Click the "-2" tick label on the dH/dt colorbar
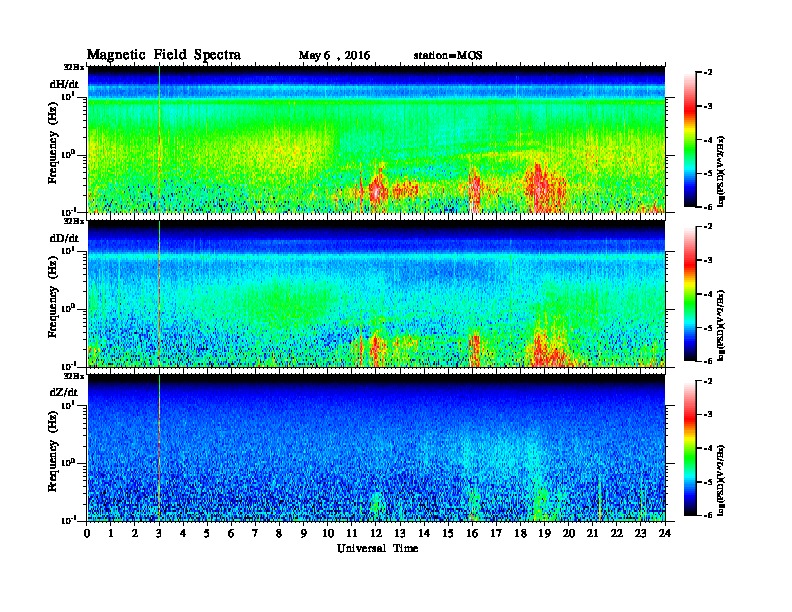The image size is (792, 612). (x=708, y=73)
